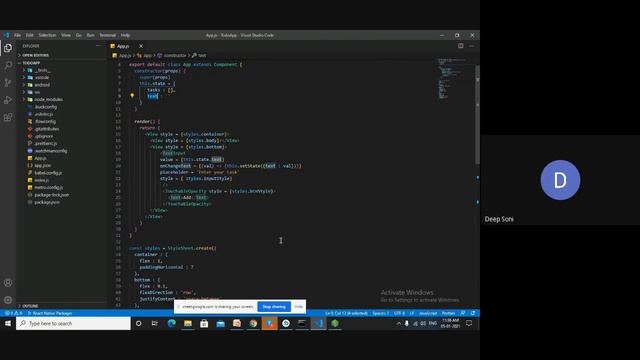Screen dimensions: 640x360
Task: Open Microsoft Edge from the taskbar
Action: click(171, 323)
